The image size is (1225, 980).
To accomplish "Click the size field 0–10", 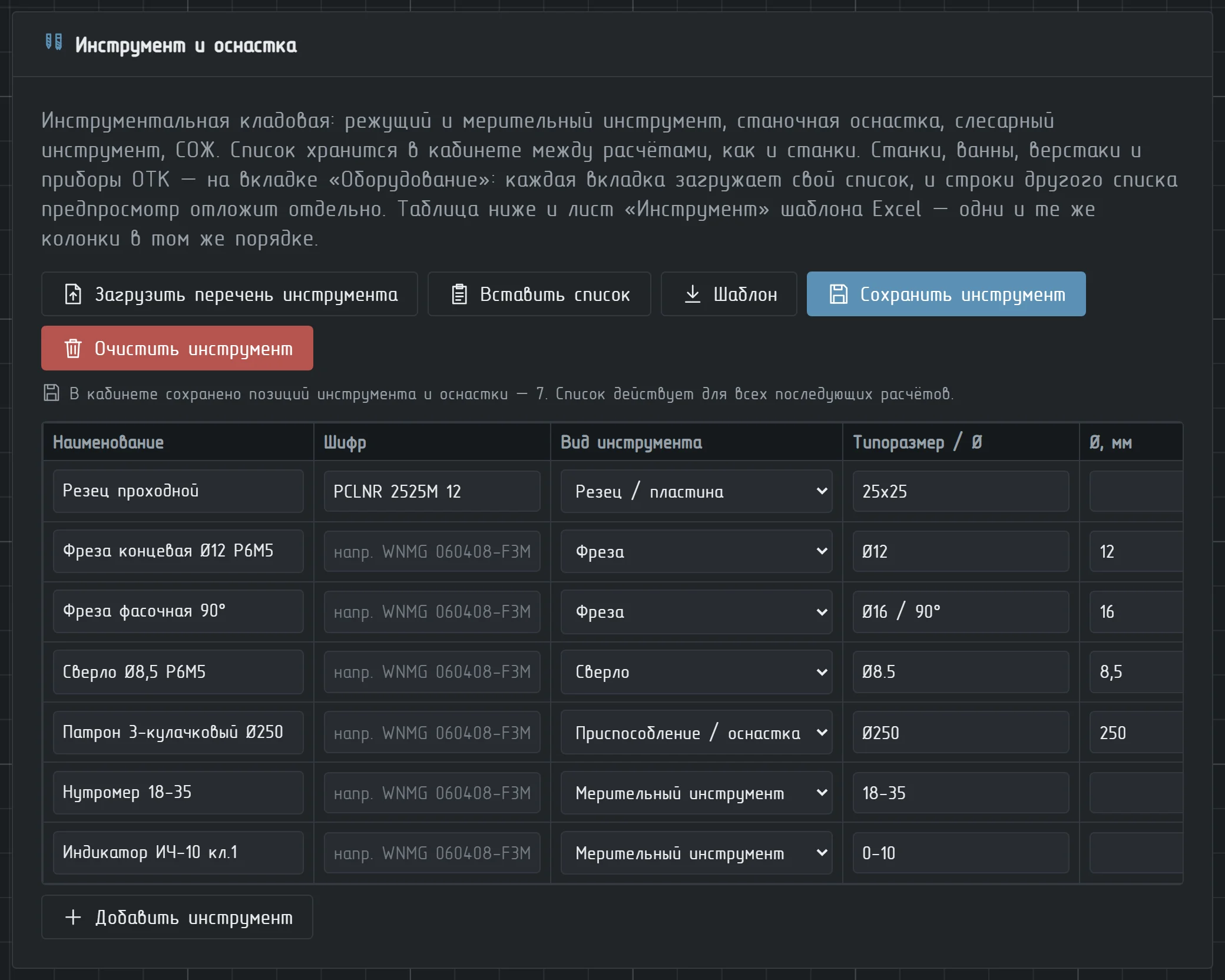I will click(961, 853).
